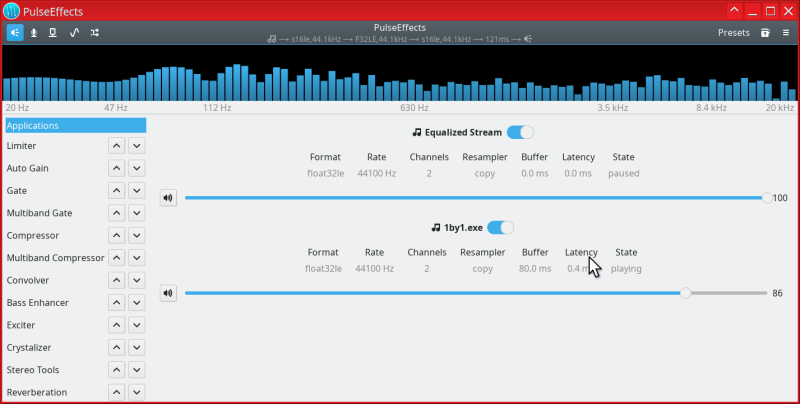The image size is (800, 404).
Task: Select Crystalizer in the sidebar
Action: [x=29, y=348]
